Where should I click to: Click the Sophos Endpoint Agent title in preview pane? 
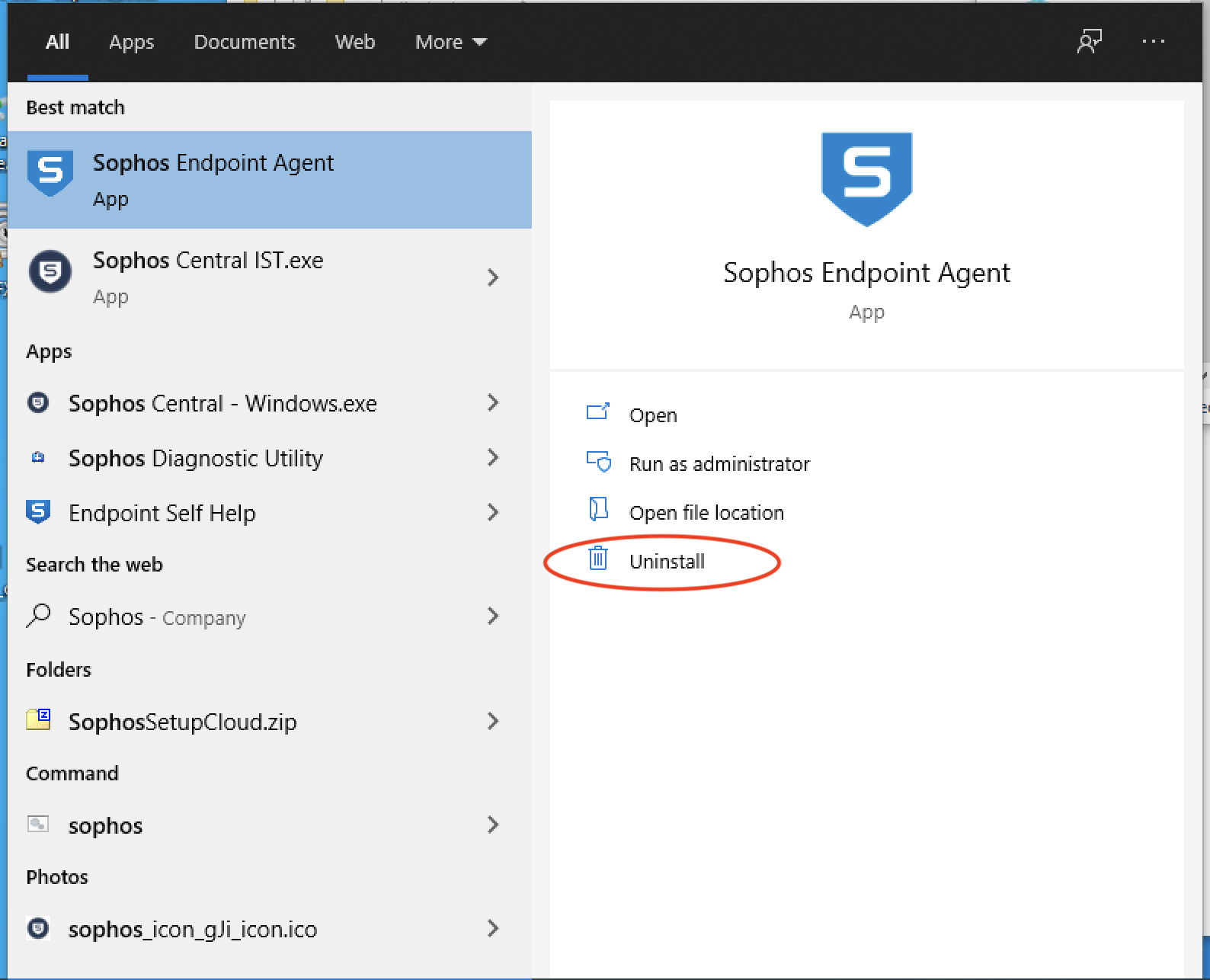pyautogui.click(x=867, y=273)
